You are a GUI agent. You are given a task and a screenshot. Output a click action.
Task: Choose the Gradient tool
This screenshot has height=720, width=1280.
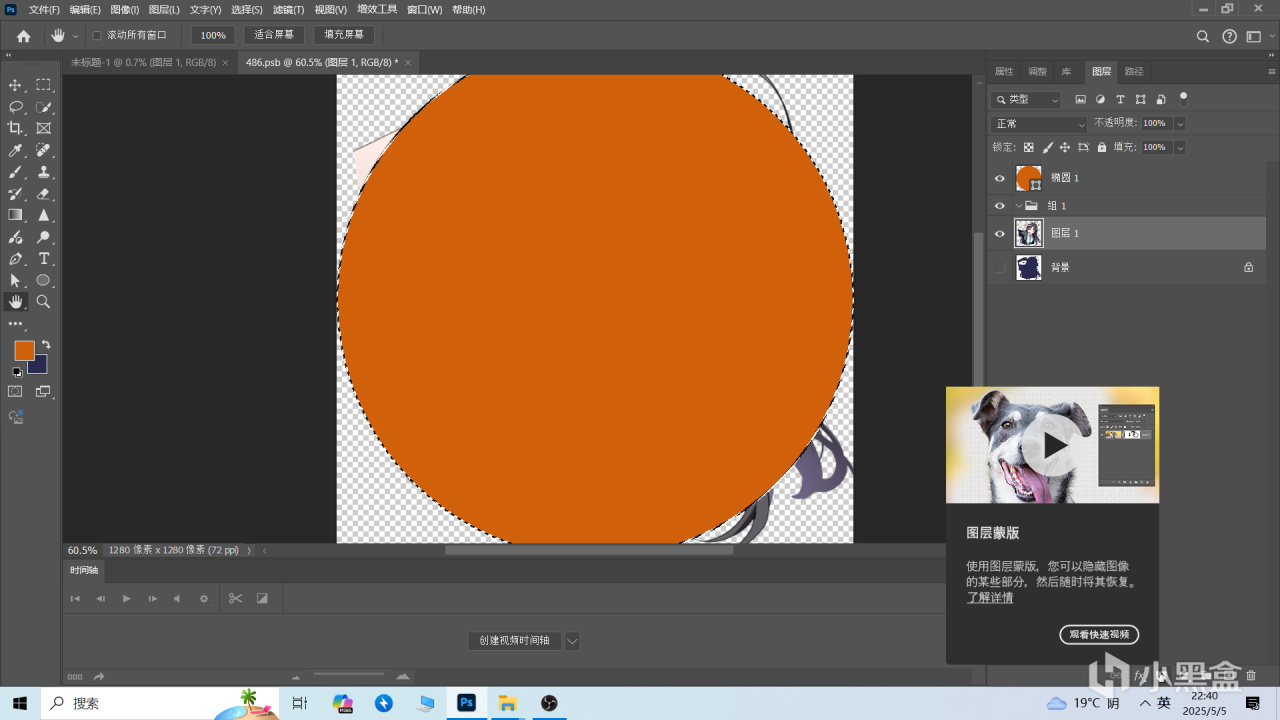[15, 215]
